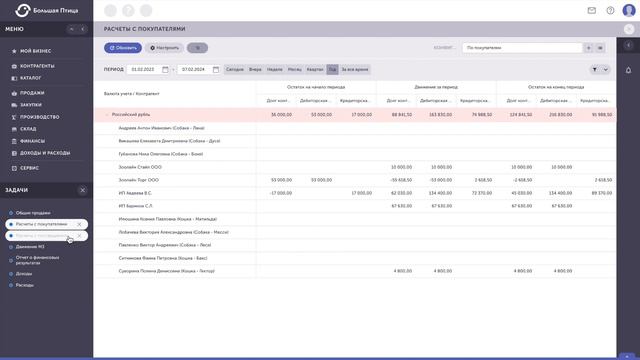
Task: Open Контрагенты in the menu
Action: 37,66
